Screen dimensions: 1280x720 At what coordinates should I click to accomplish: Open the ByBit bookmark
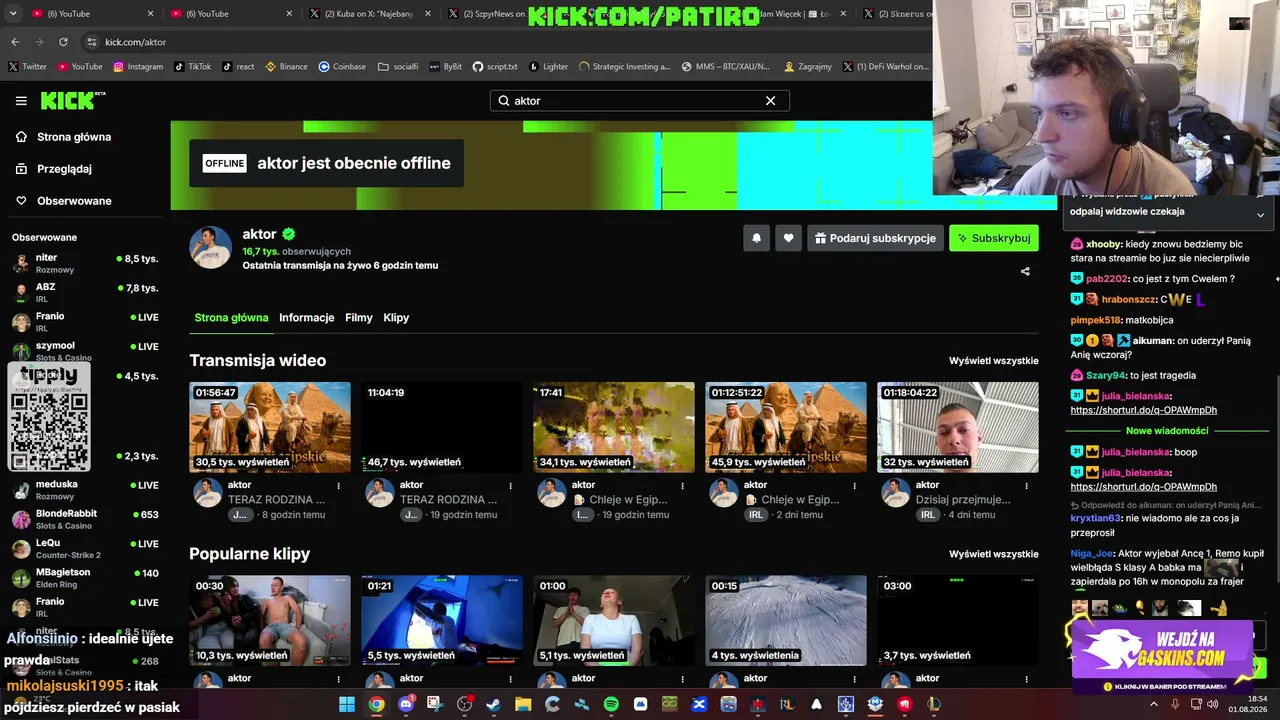[x=445, y=67]
